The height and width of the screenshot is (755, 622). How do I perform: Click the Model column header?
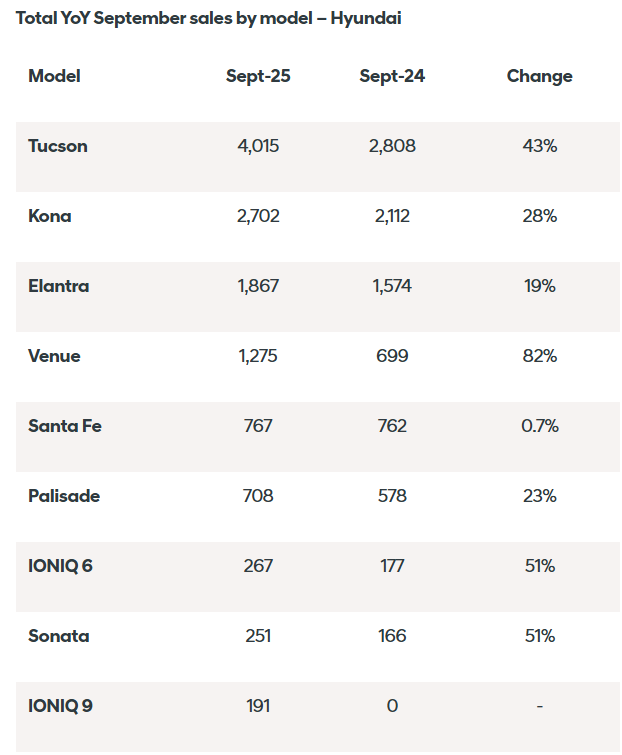click(54, 76)
